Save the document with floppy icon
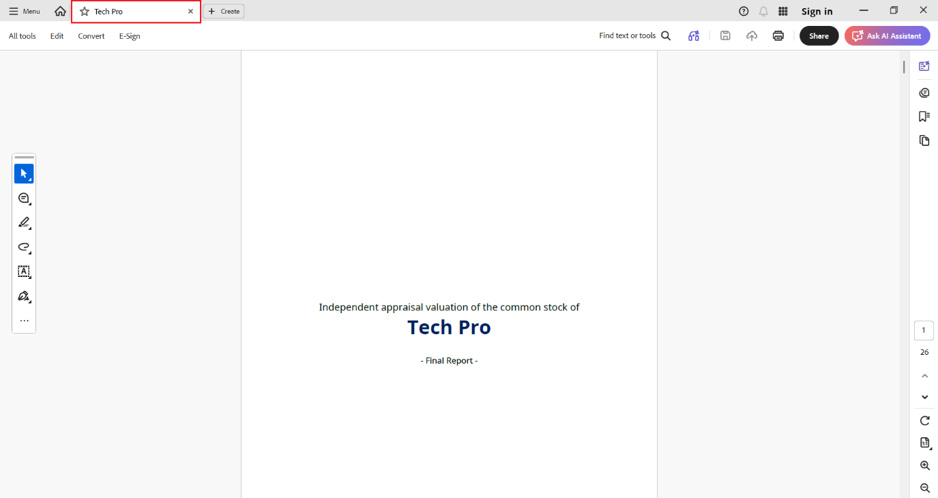The image size is (938, 498). coord(725,36)
